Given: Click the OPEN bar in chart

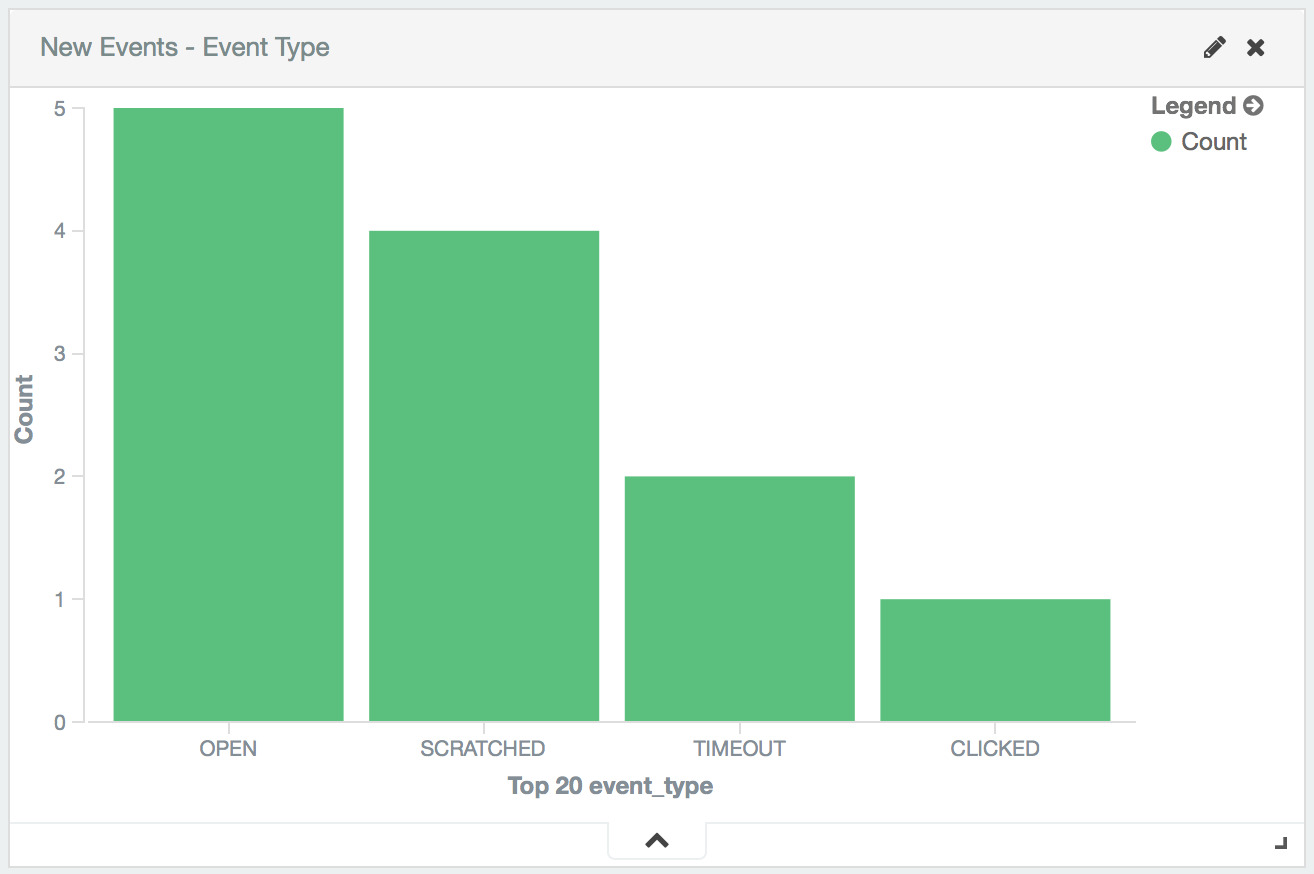Looking at the screenshot, I should (x=229, y=414).
